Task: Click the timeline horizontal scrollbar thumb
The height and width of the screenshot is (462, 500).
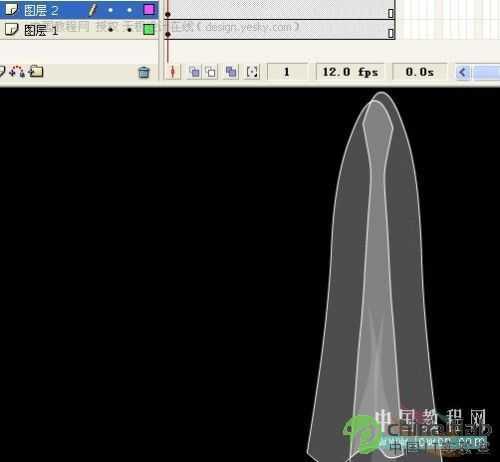Action: click(486, 72)
